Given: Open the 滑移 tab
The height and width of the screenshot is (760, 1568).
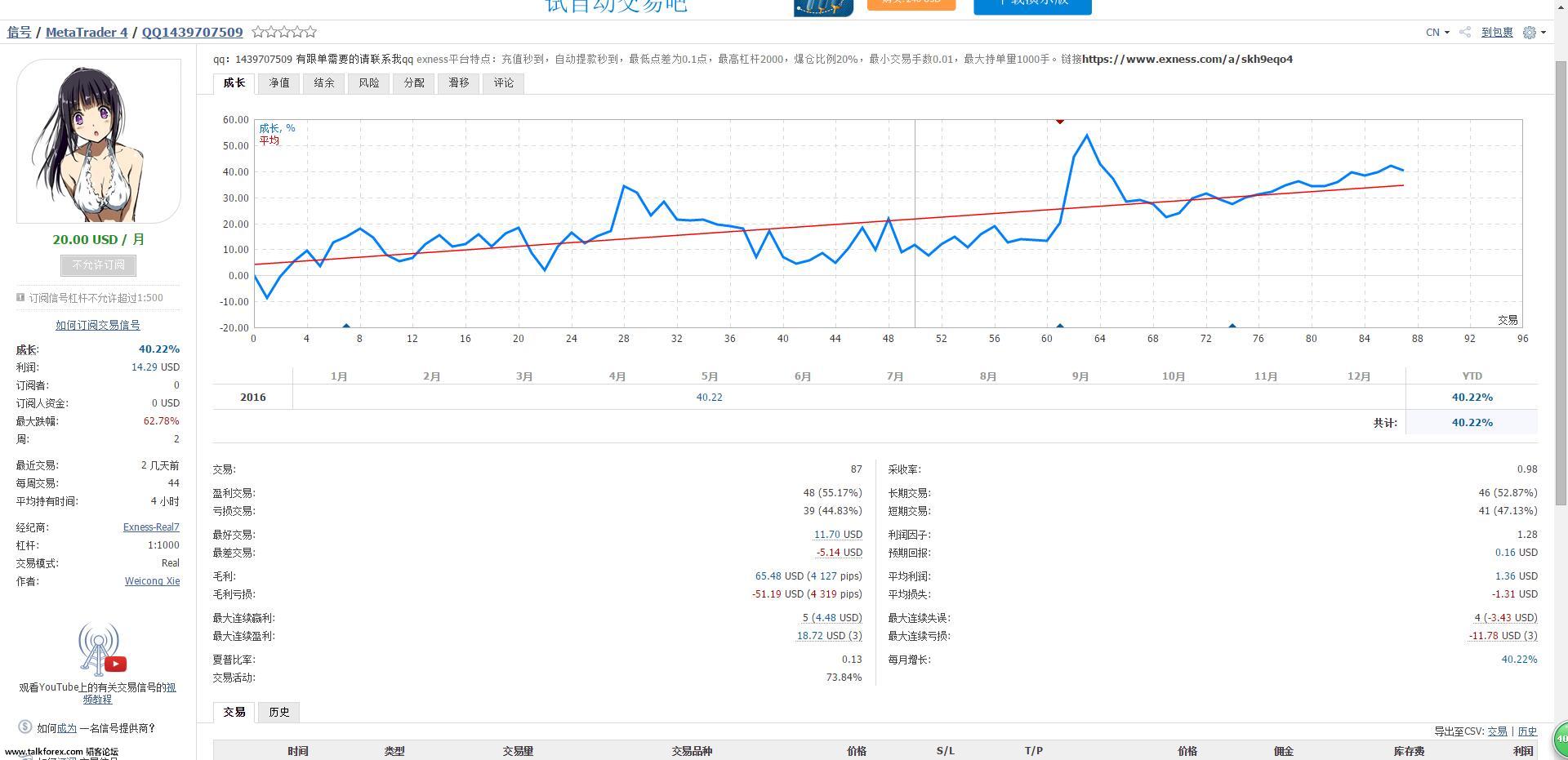Looking at the screenshot, I should (459, 83).
